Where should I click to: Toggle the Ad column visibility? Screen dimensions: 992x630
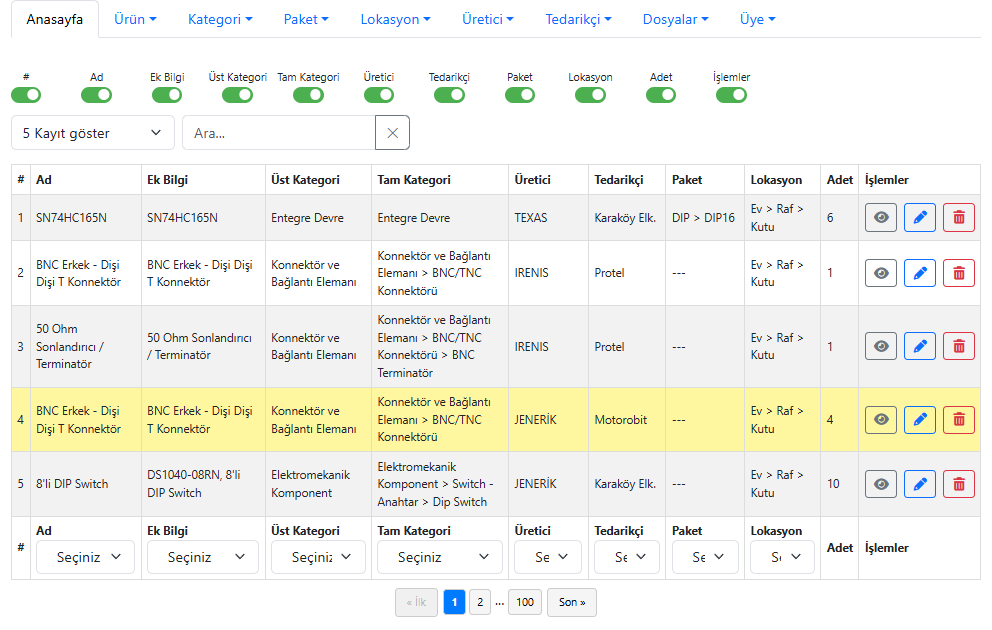pyautogui.click(x=96, y=95)
